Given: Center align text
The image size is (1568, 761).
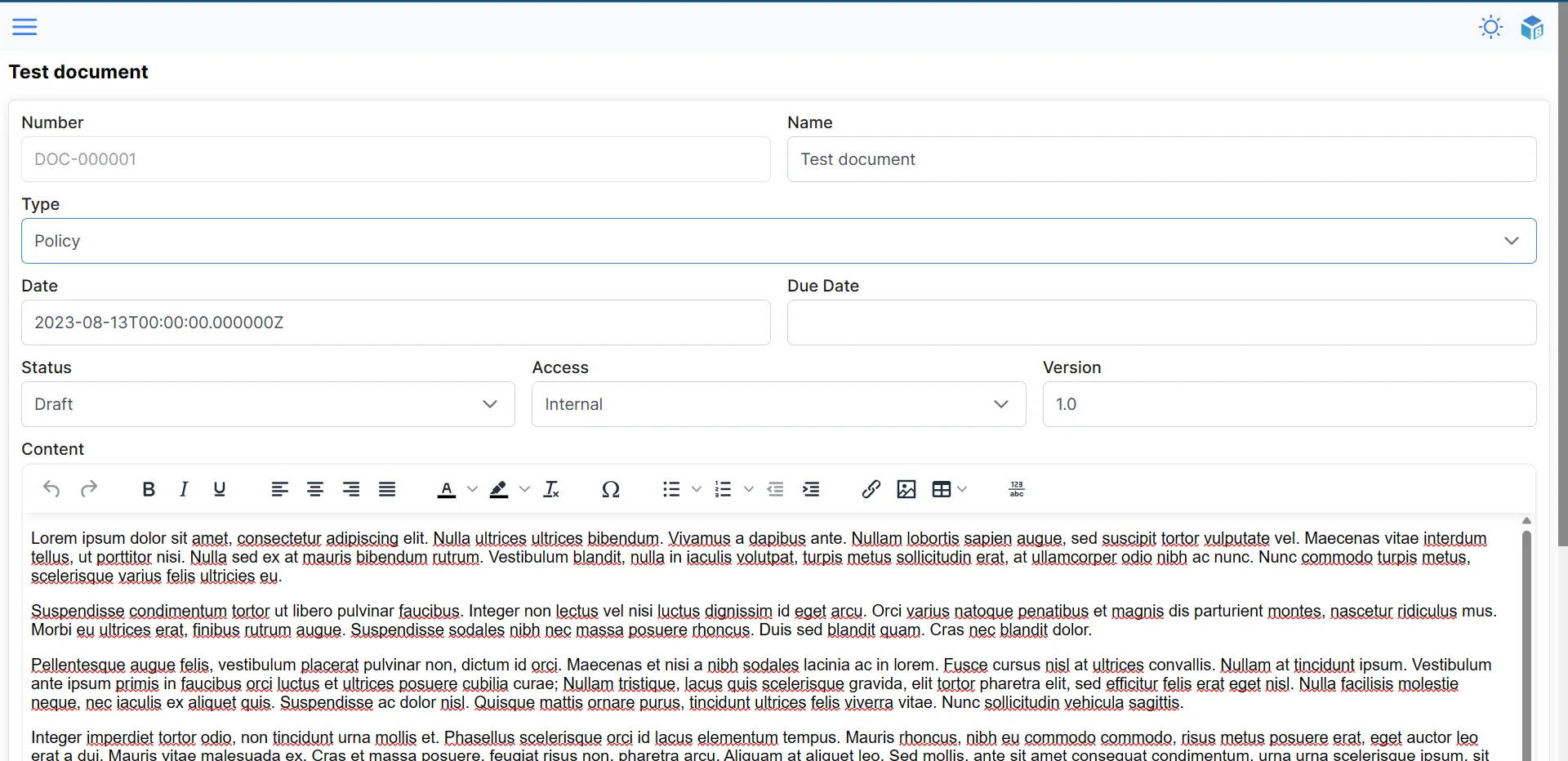Looking at the screenshot, I should [x=315, y=489].
